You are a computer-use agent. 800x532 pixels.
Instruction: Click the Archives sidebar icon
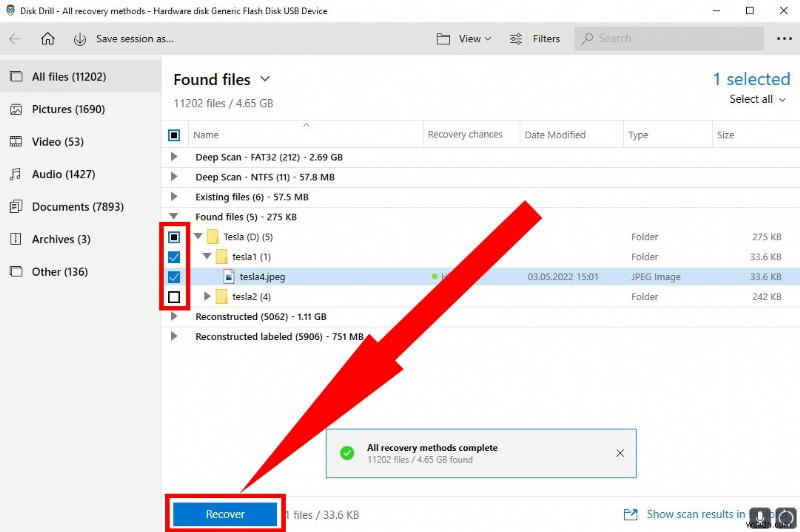[16, 239]
